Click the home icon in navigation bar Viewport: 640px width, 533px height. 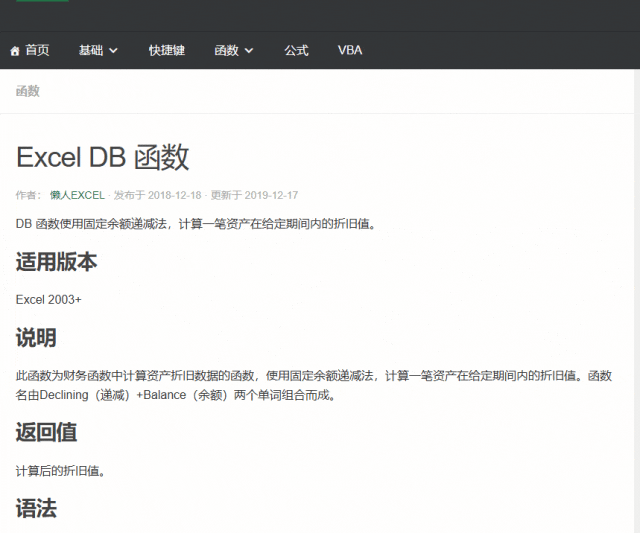(15, 50)
